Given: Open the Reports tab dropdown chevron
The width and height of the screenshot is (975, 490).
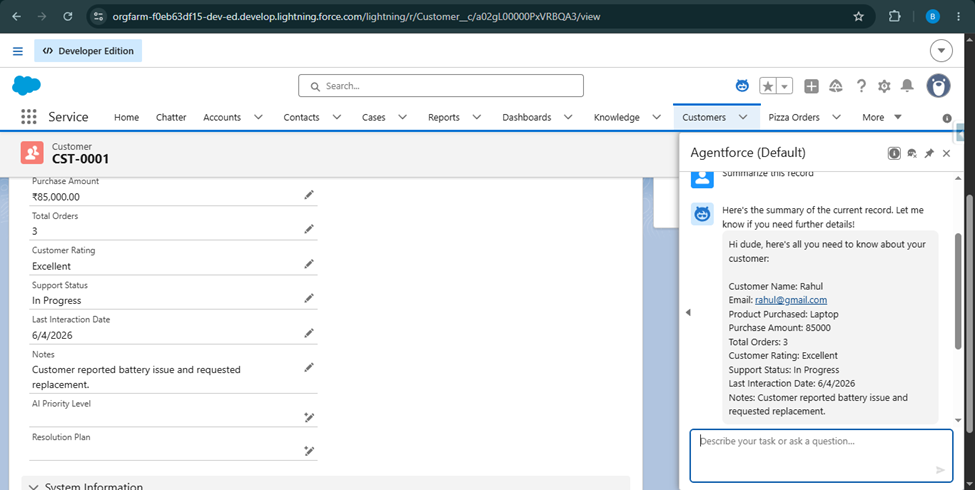Looking at the screenshot, I should pyautogui.click(x=476, y=117).
